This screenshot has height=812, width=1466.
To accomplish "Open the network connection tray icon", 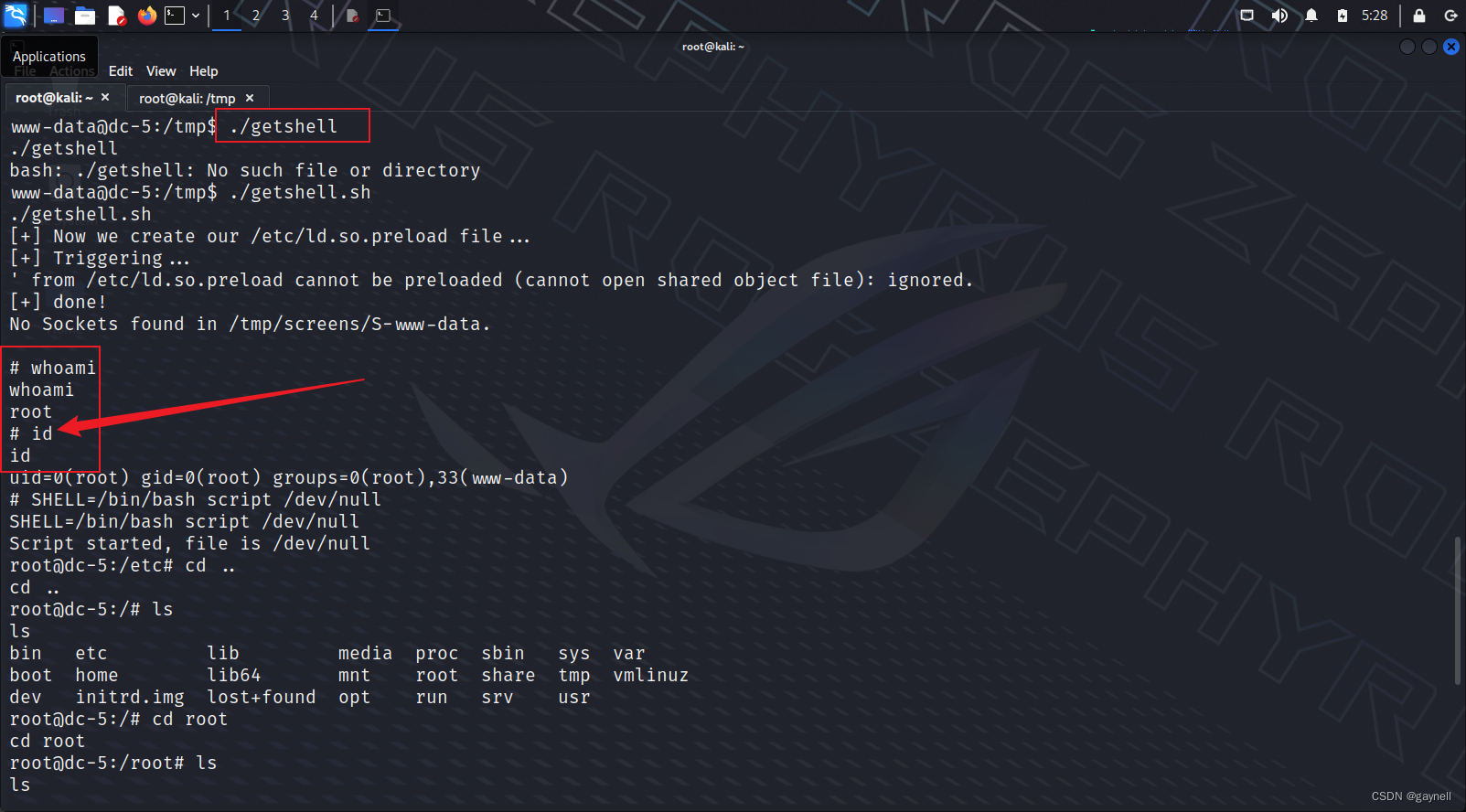I will pos(1247,16).
